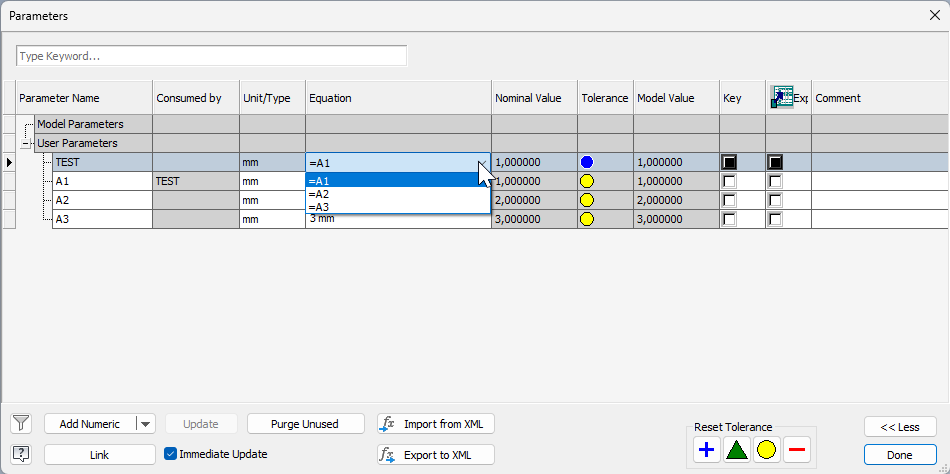Click the Consumed by cell reading TEST
950x474 pixels.
tap(196, 181)
